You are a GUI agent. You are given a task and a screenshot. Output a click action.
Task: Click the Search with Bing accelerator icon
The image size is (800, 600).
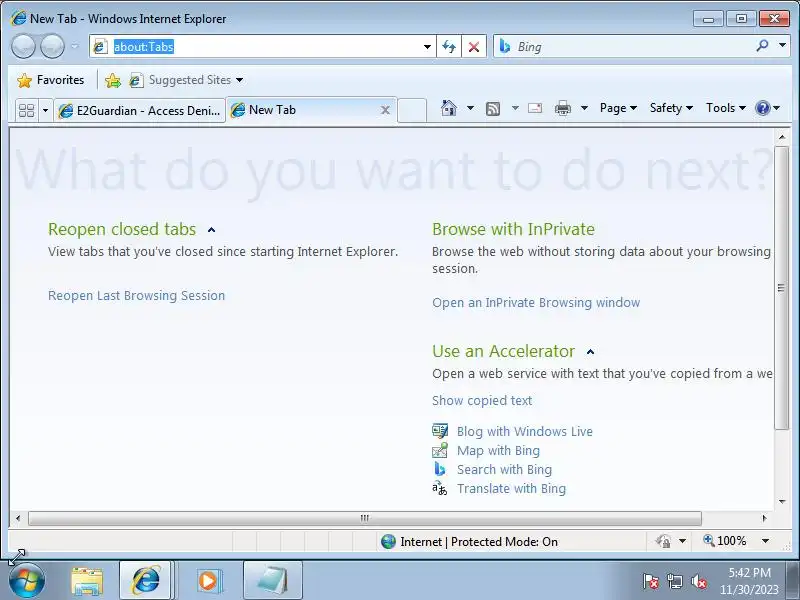pos(440,469)
